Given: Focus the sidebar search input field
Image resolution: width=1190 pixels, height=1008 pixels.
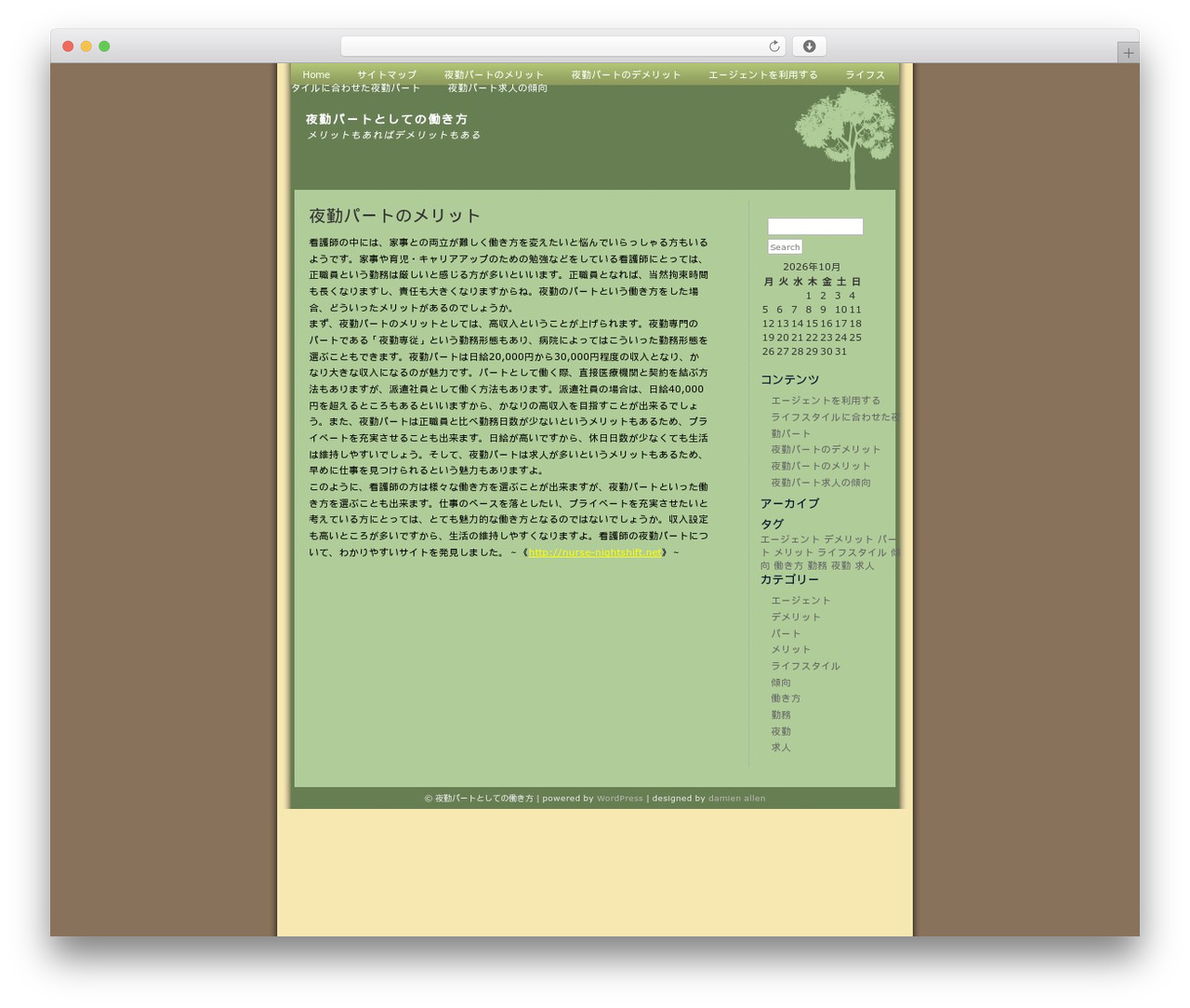Looking at the screenshot, I should [x=815, y=226].
